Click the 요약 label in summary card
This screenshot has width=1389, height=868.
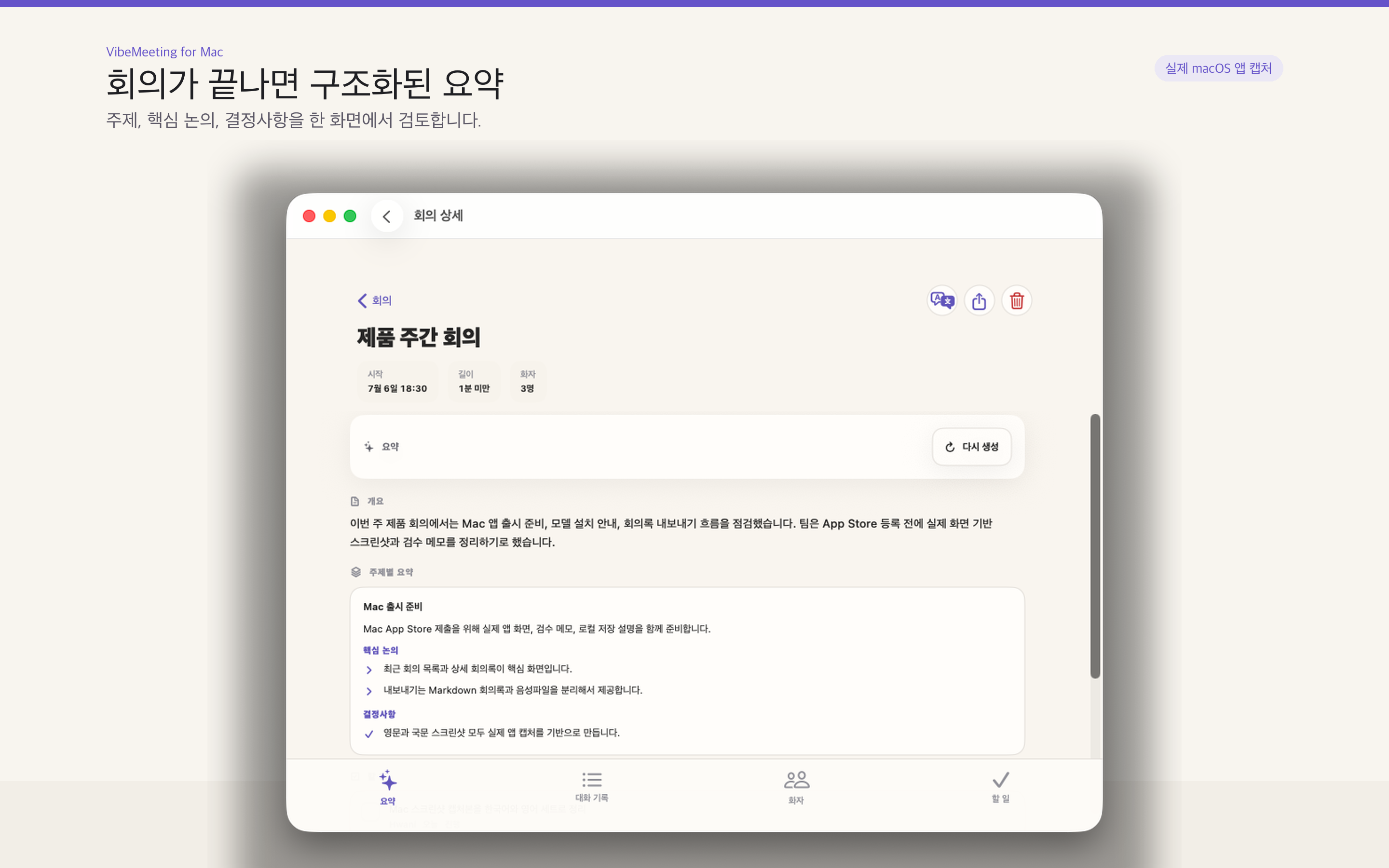[390, 447]
